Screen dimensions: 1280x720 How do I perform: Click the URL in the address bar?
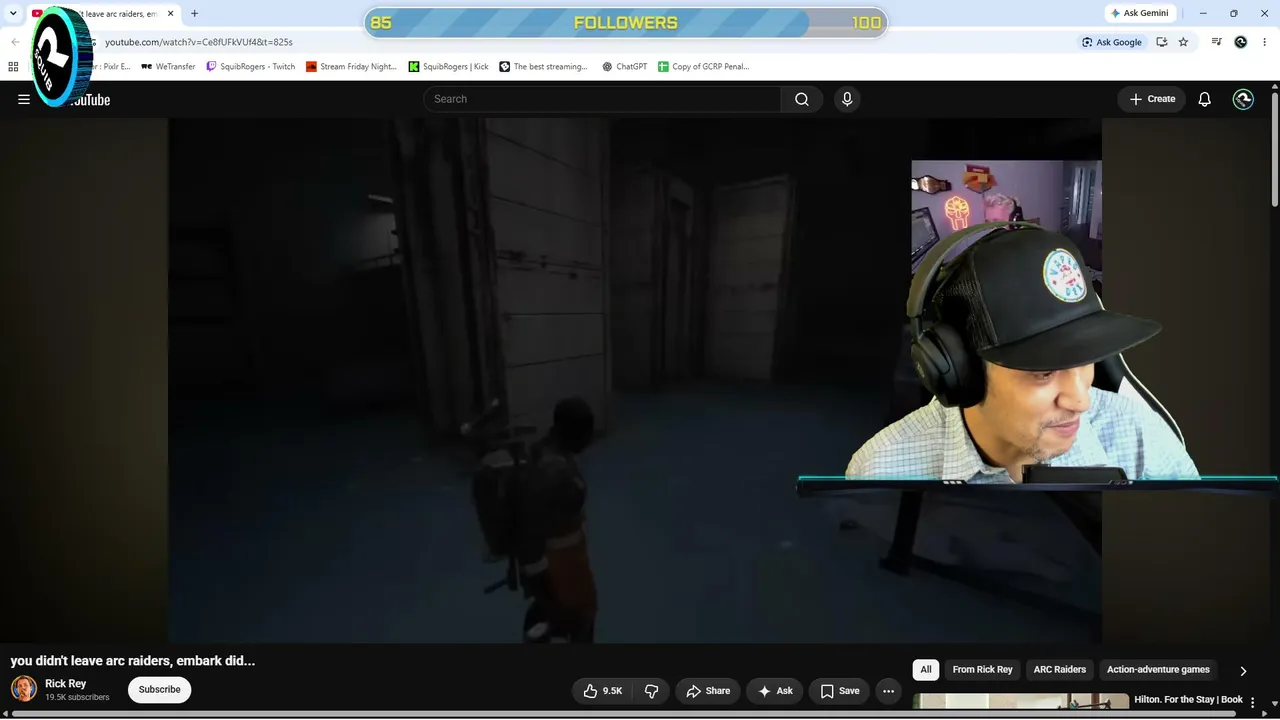coord(199,42)
